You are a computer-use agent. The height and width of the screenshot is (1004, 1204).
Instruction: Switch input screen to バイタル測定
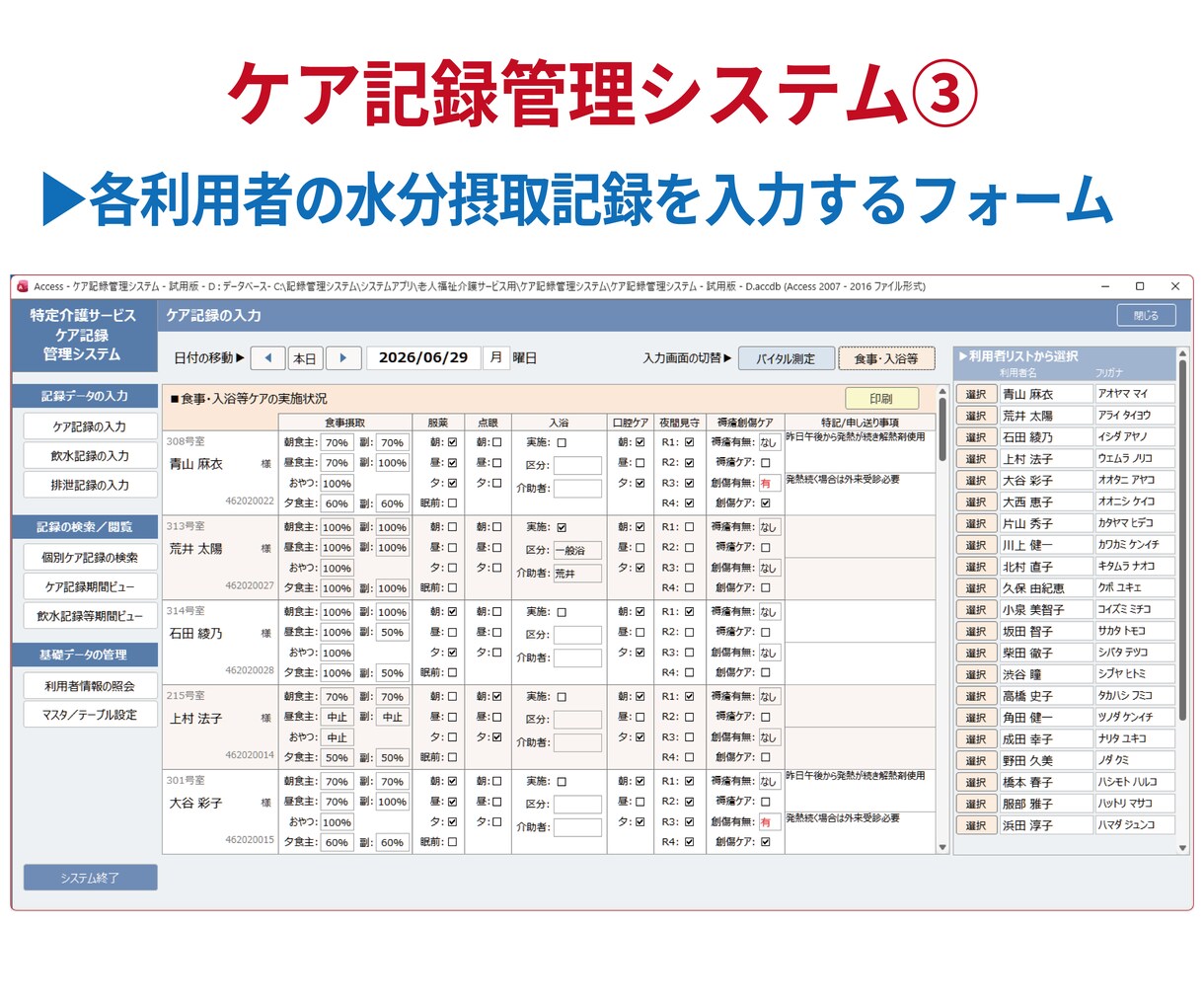[x=786, y=358]
